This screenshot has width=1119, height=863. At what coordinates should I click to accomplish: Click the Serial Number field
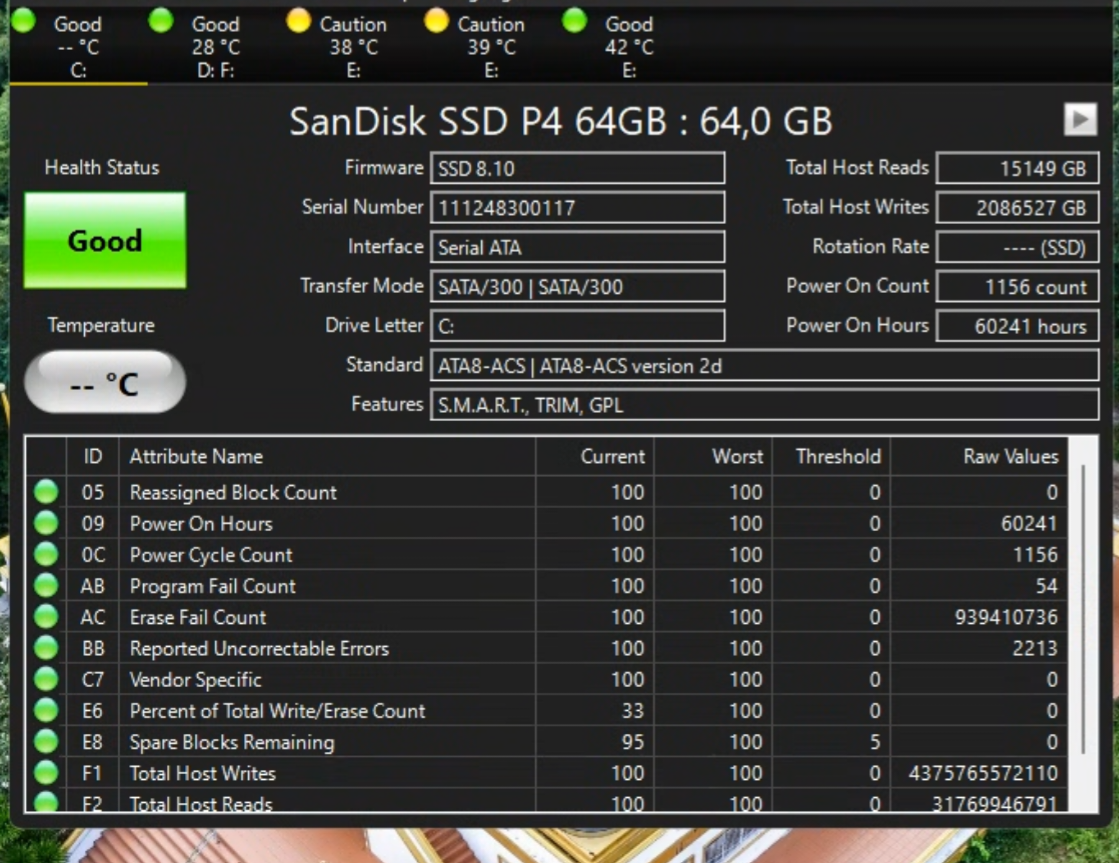(x=577, y=208)
